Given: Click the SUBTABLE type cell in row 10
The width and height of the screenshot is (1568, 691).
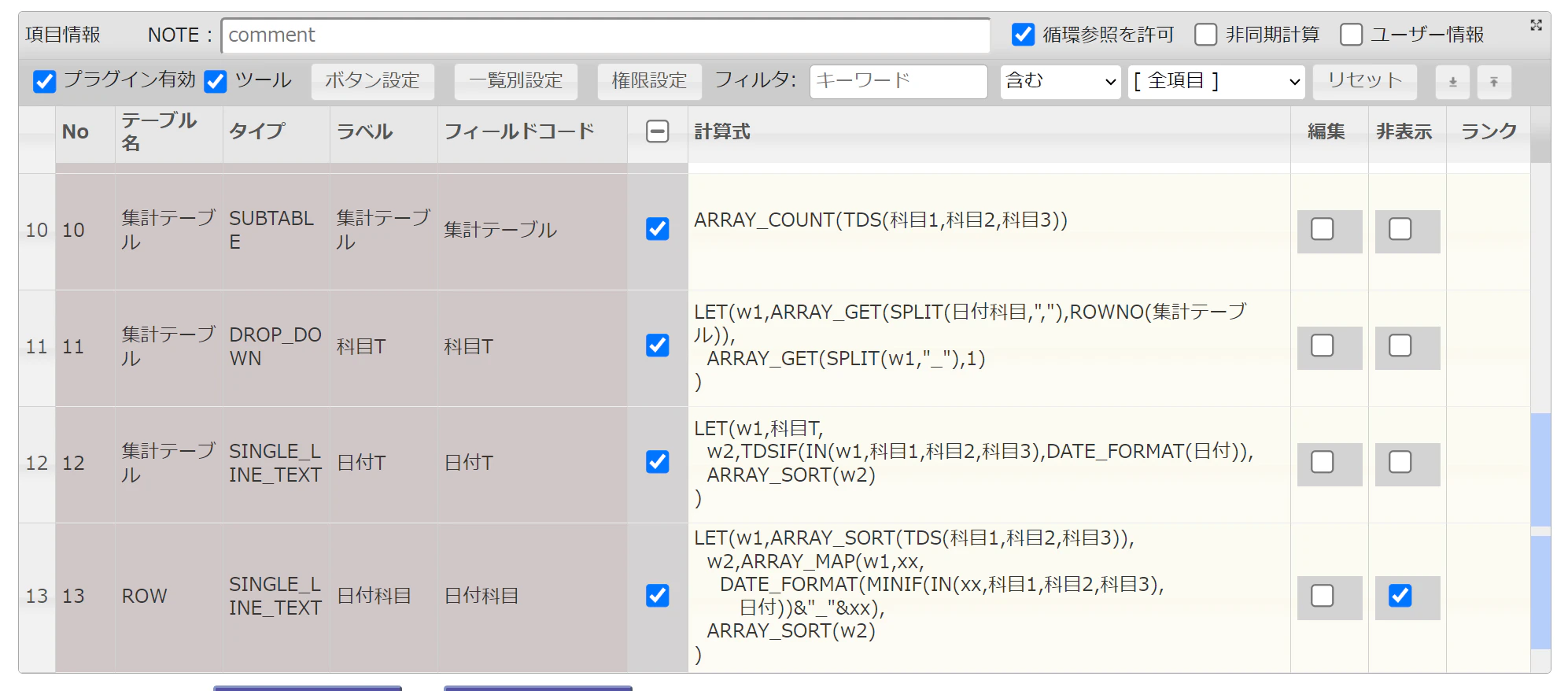Looking at the screenshot, I should point(276,231).
